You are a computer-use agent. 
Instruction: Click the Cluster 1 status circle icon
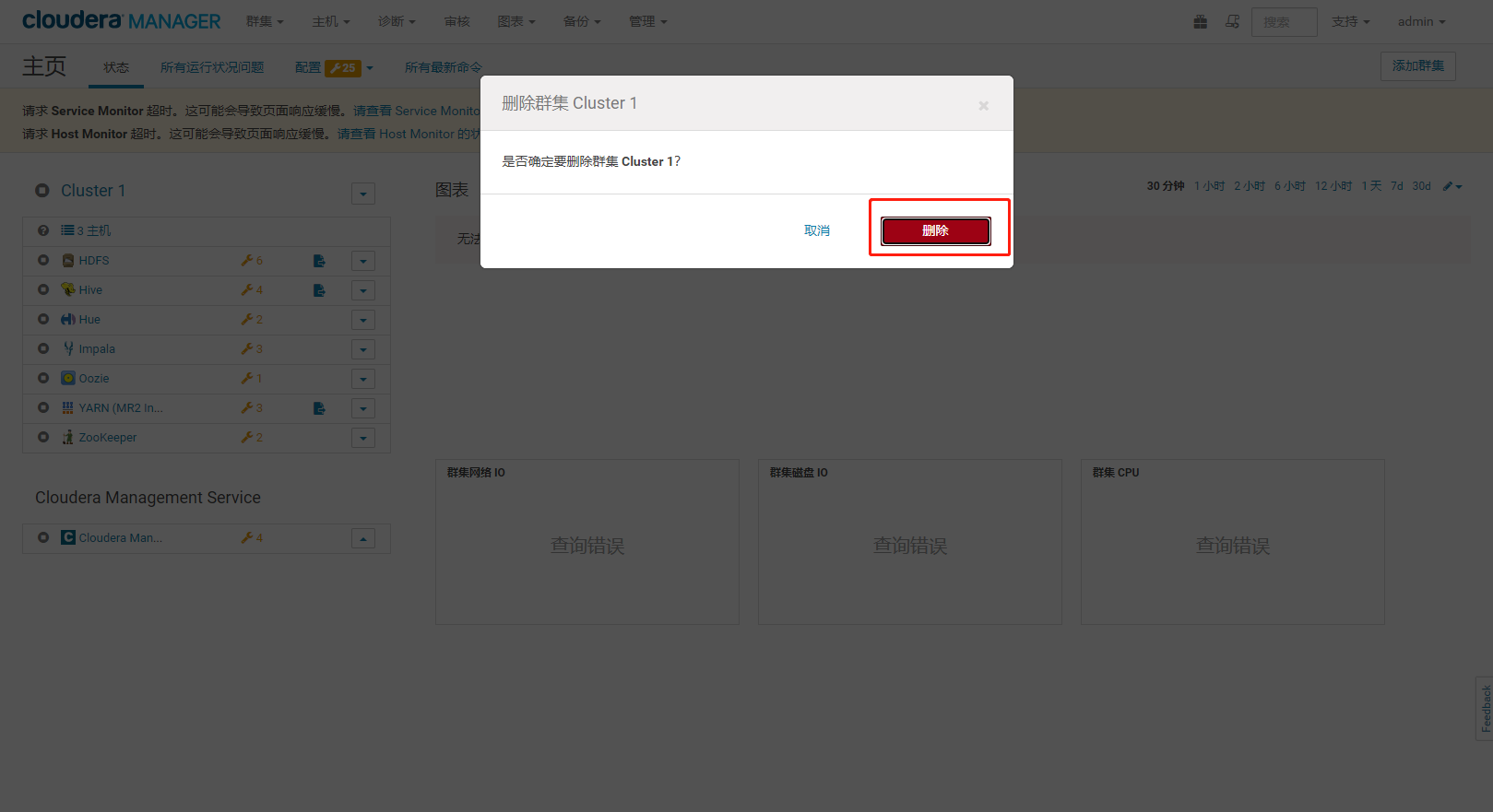(41, 191)
